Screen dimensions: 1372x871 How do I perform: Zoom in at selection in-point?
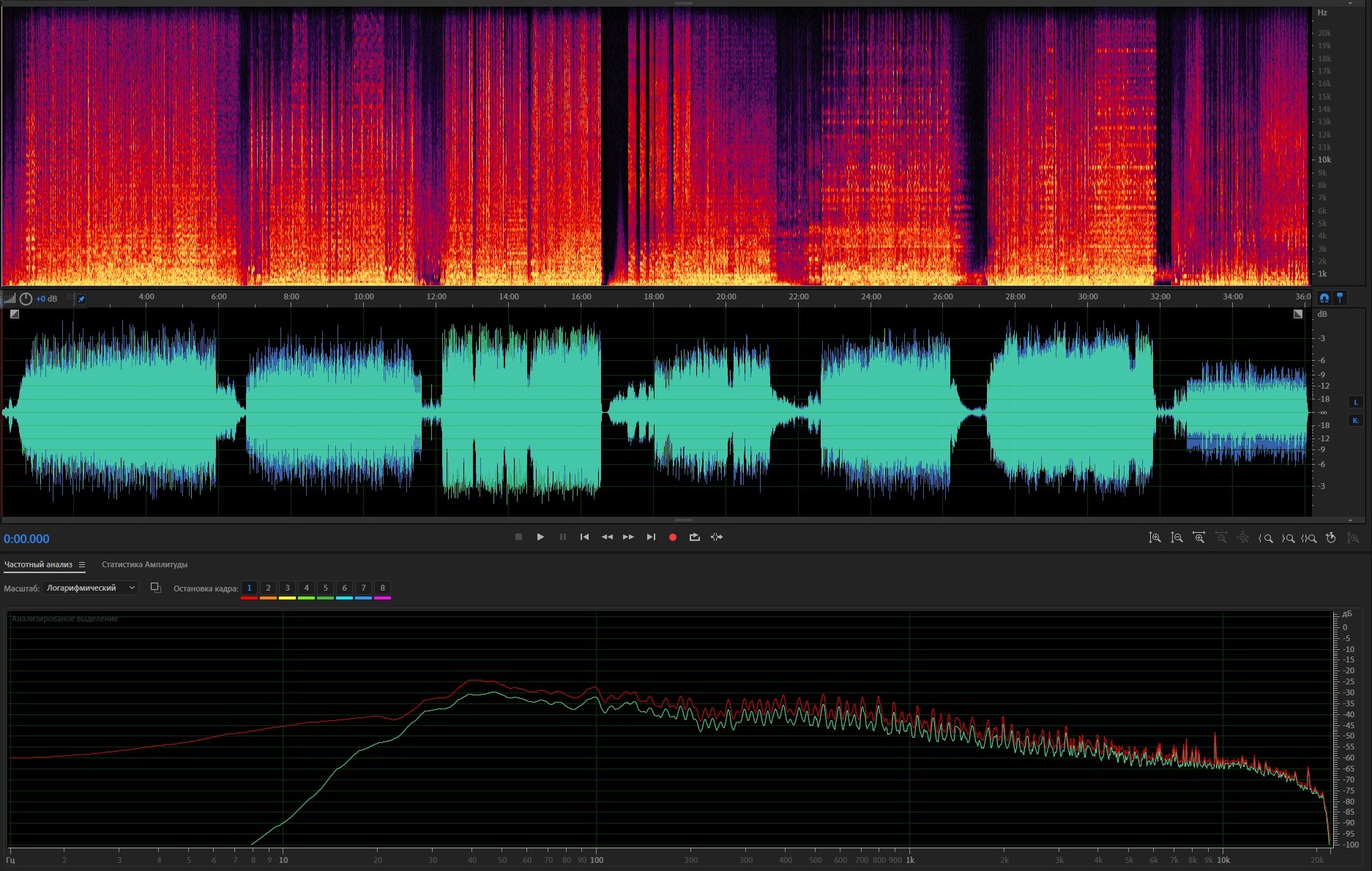(1265, 538)
